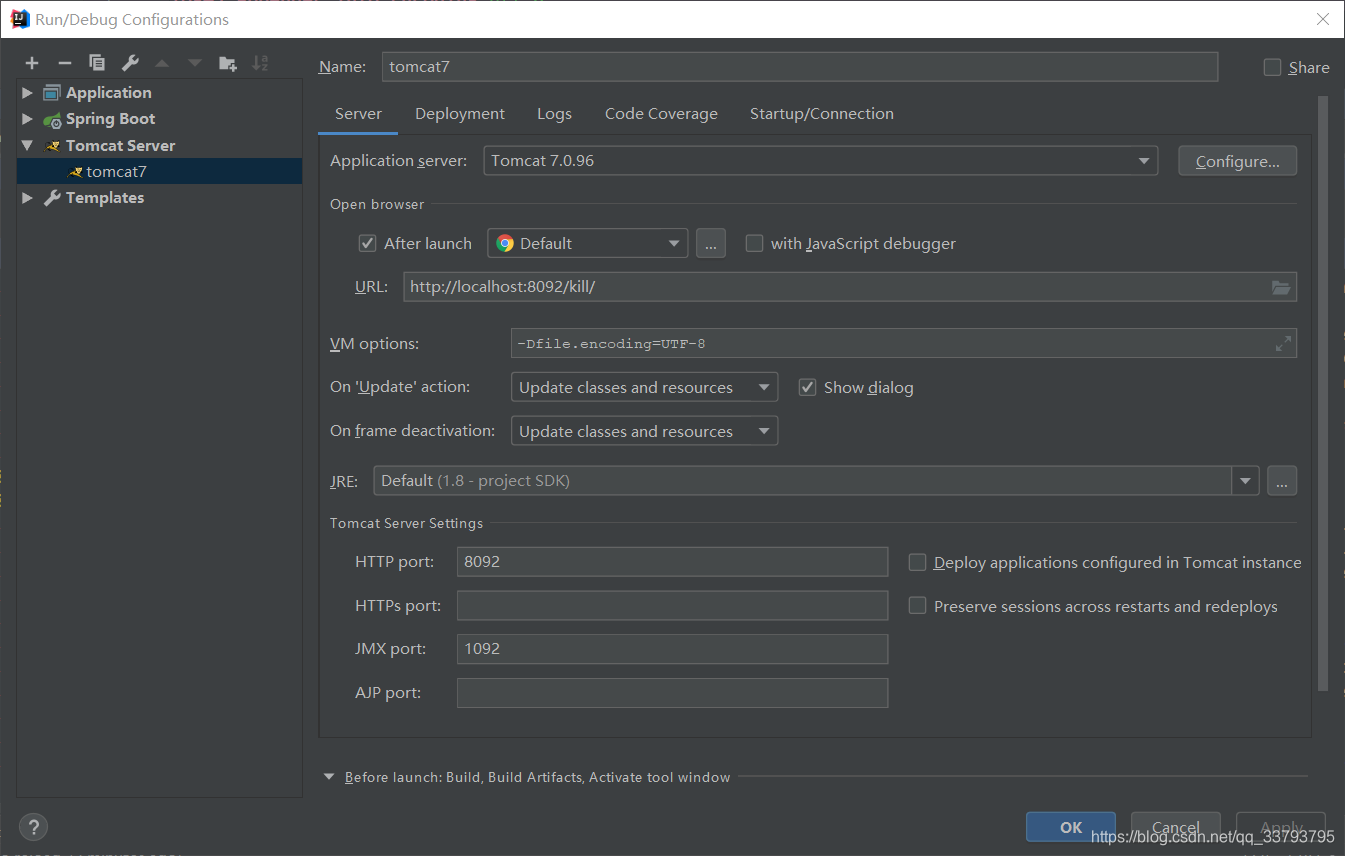Screen dimensions: 1345x856
Task: Click the Spring Boot leaf icon
Action: click(x=52, y=119)
